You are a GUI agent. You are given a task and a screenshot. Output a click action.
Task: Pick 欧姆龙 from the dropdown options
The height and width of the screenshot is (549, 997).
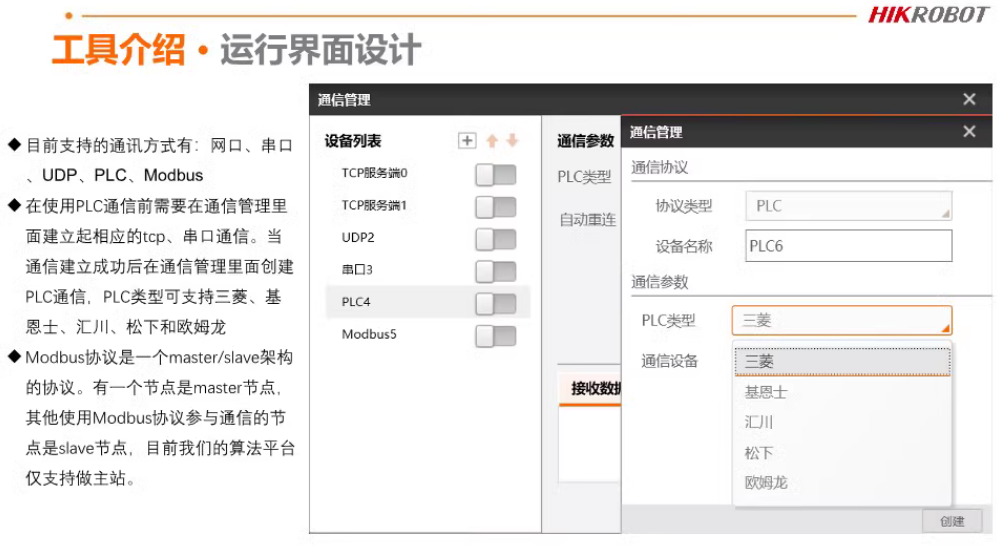tap(766, 482)
